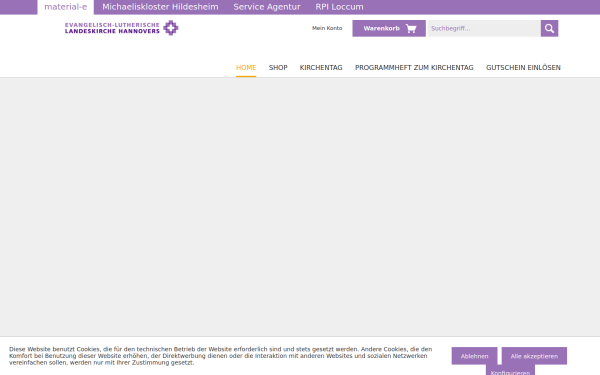
Task: Open the Service Agentur tab
Action: [x=267, y=7]
